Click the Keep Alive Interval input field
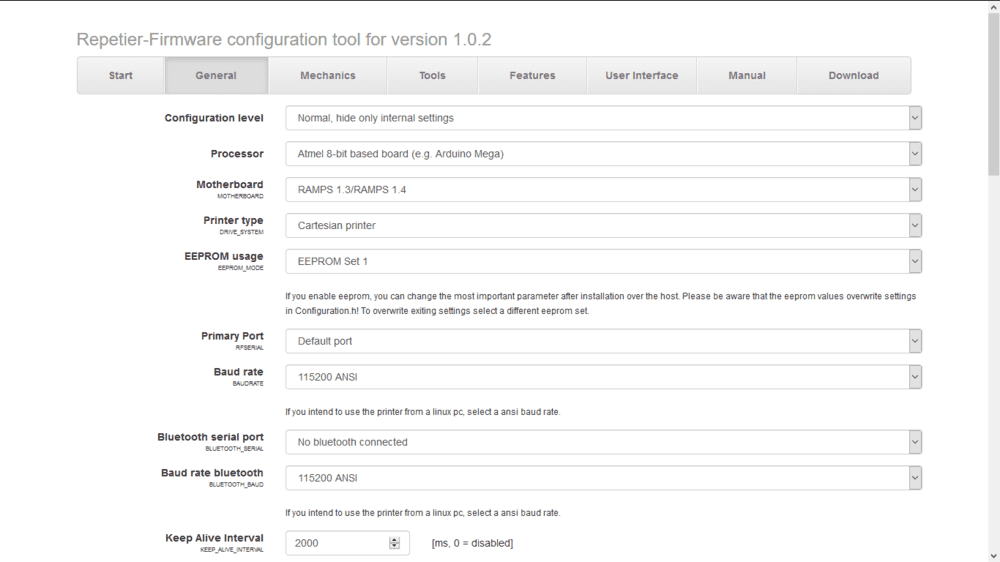 [x=337, y=543]
